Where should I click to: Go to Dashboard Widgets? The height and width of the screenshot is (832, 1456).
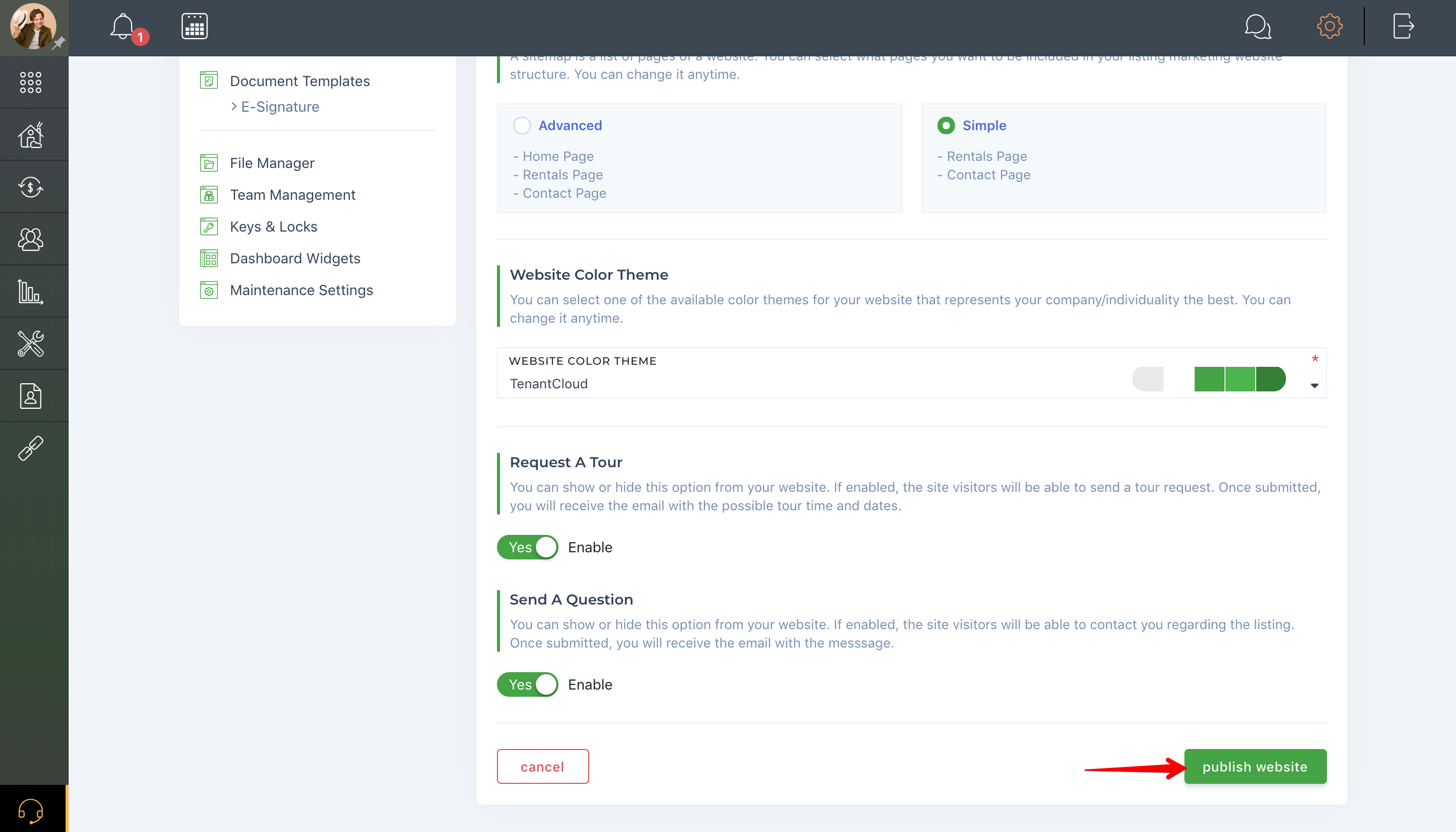(x=295, y=258)
